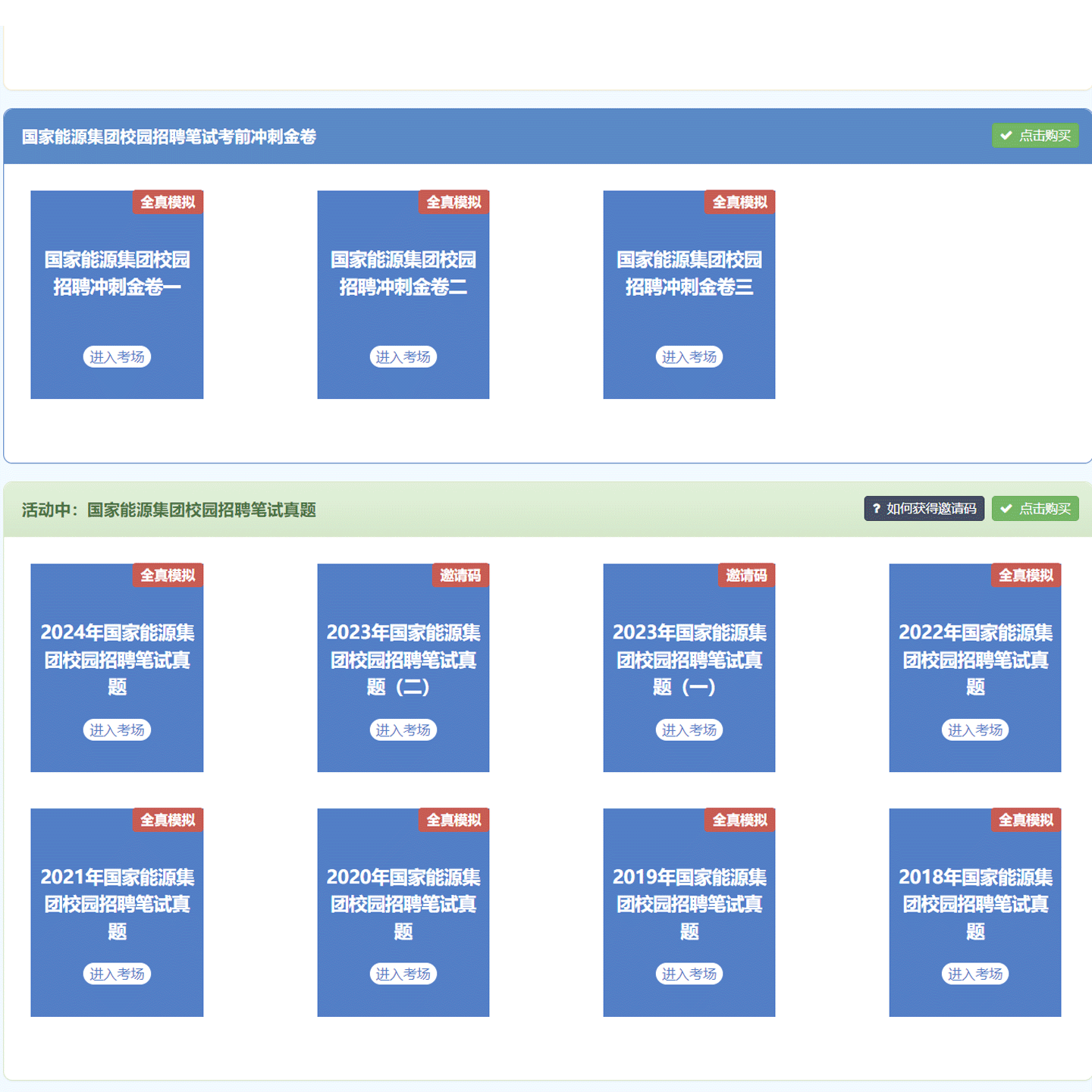Click the 全真模拟 badge on the 2022年 card

[x=1026, y=576]
